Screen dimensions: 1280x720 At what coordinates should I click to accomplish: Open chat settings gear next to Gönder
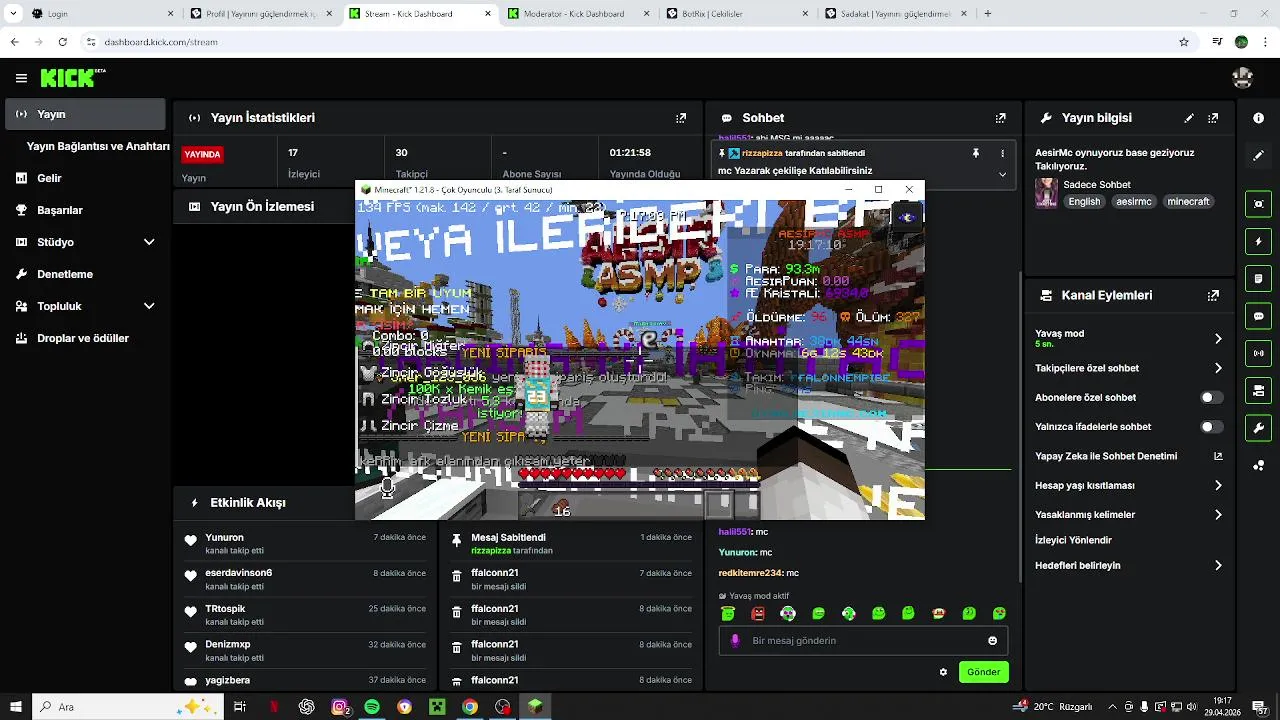pos(943,672)
